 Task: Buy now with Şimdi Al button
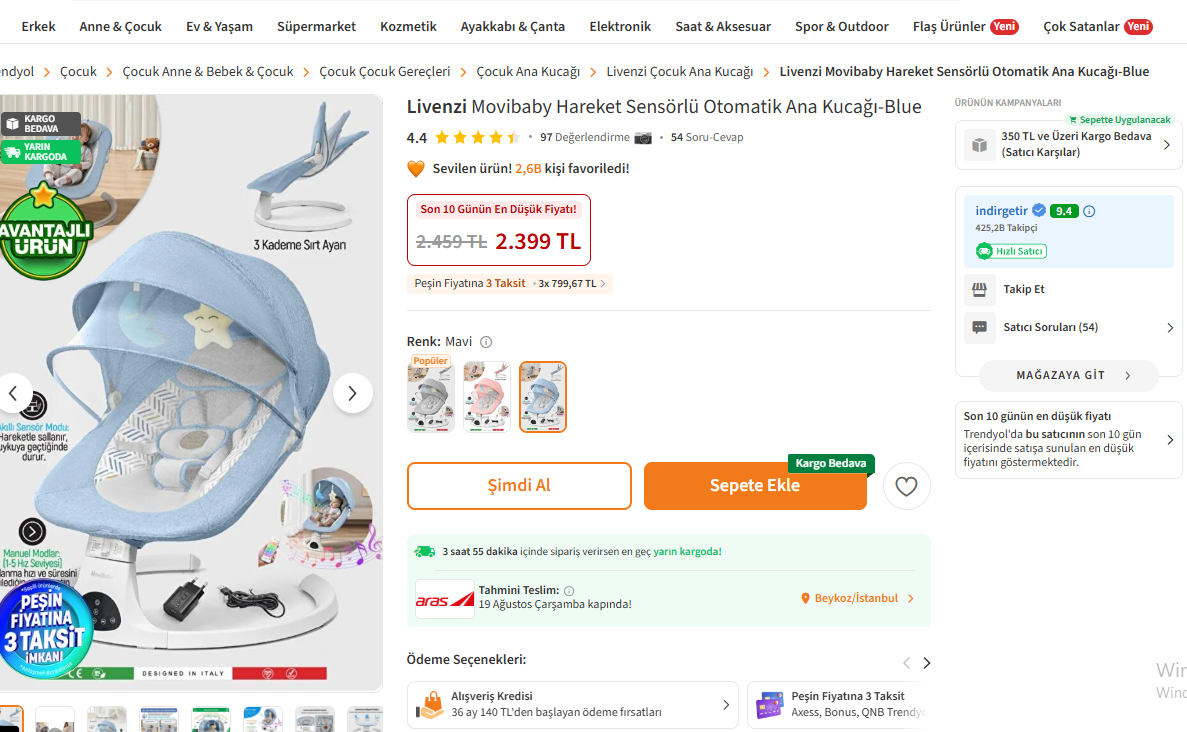coord(519,486)
